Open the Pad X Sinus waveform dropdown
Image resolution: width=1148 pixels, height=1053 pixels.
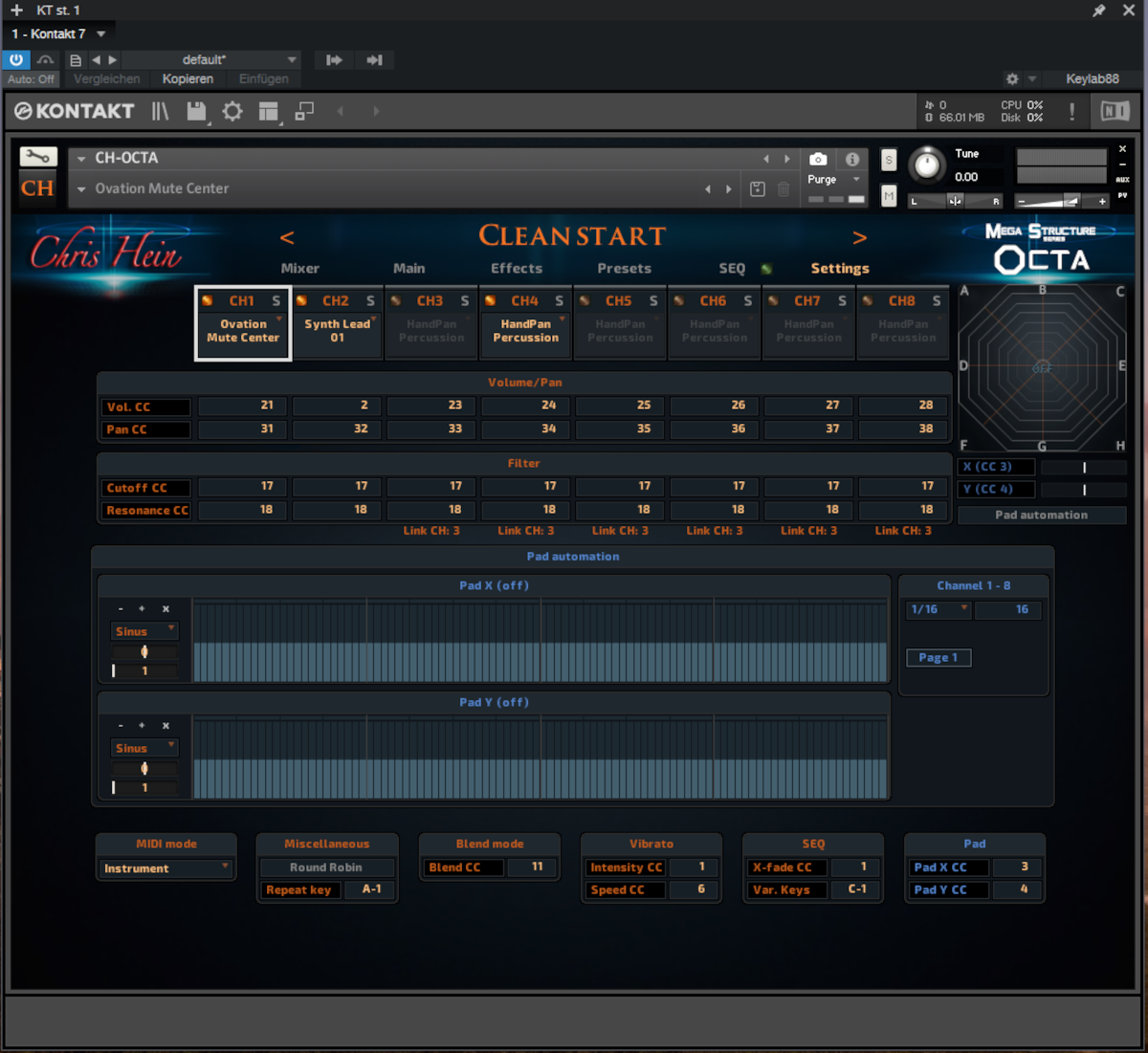click(x=144, y=631)
